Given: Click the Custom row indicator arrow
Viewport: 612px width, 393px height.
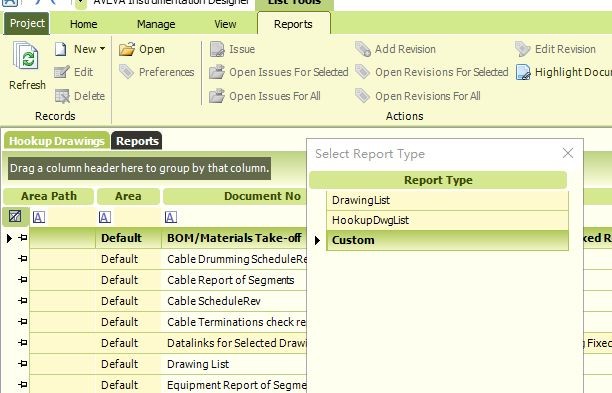Looking at the screenshot, I should [317, 240].
